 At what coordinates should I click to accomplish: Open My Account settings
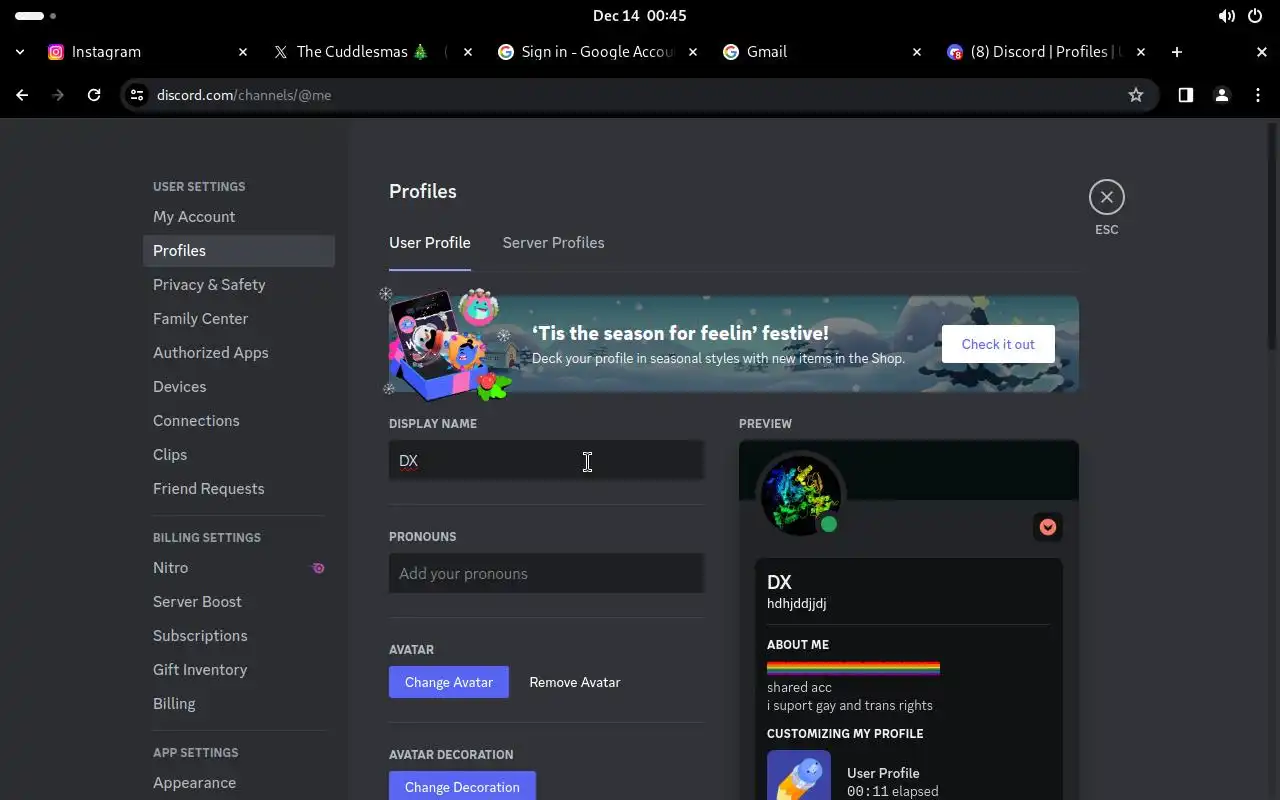tap(238, 217)
